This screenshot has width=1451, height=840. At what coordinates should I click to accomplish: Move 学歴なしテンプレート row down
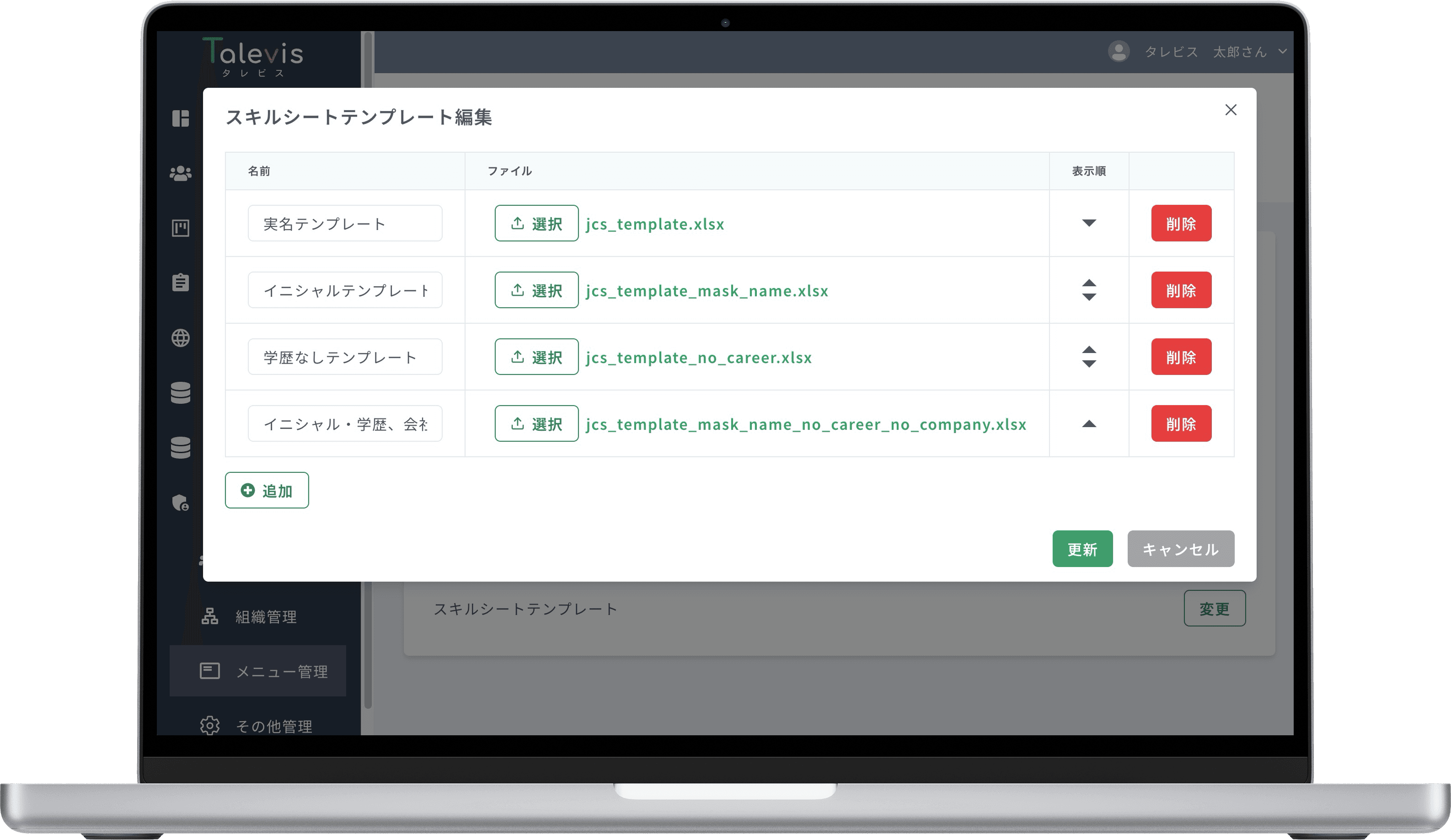click(1089, 363)
